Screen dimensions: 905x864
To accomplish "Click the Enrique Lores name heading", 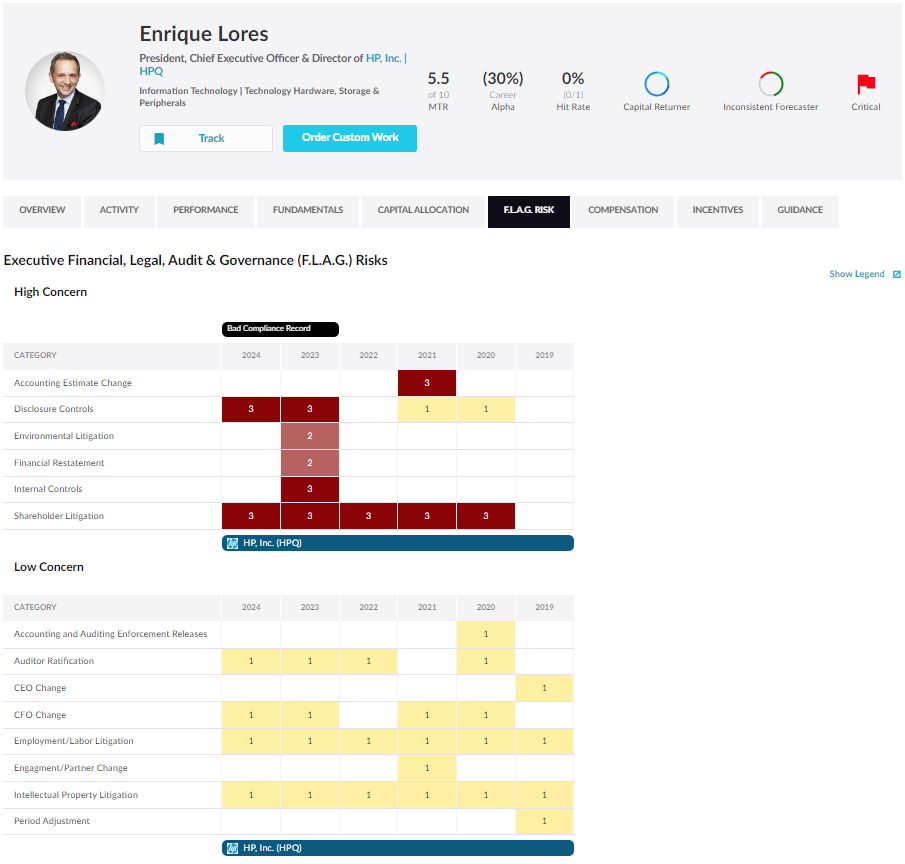I will point(204,34).
